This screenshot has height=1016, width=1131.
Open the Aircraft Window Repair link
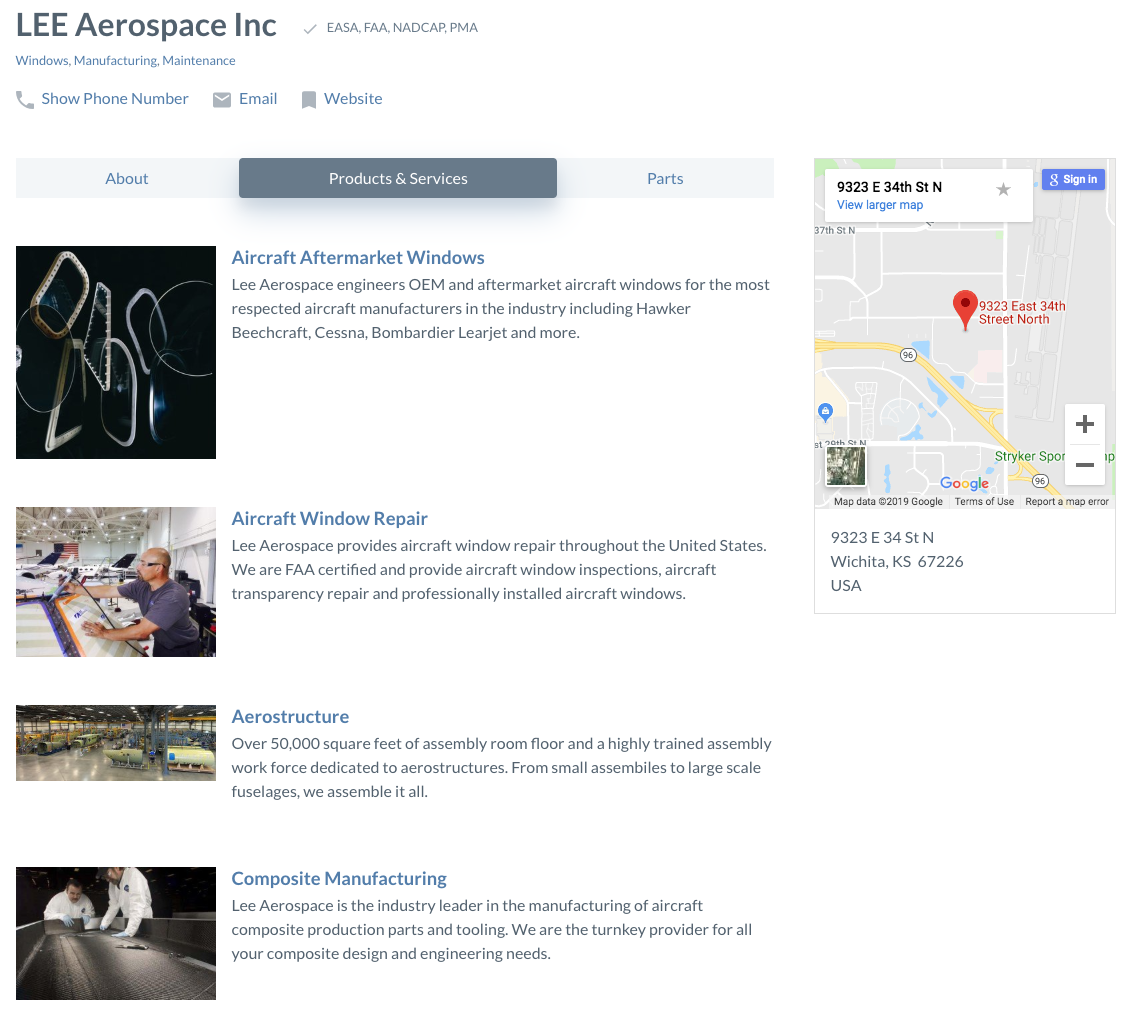coord(330,518)
